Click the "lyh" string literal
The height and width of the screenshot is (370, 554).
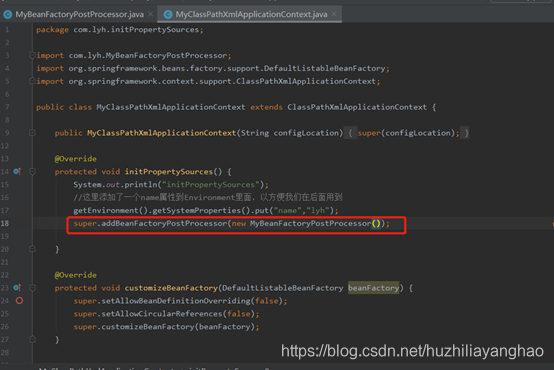[x=318, y=210]
